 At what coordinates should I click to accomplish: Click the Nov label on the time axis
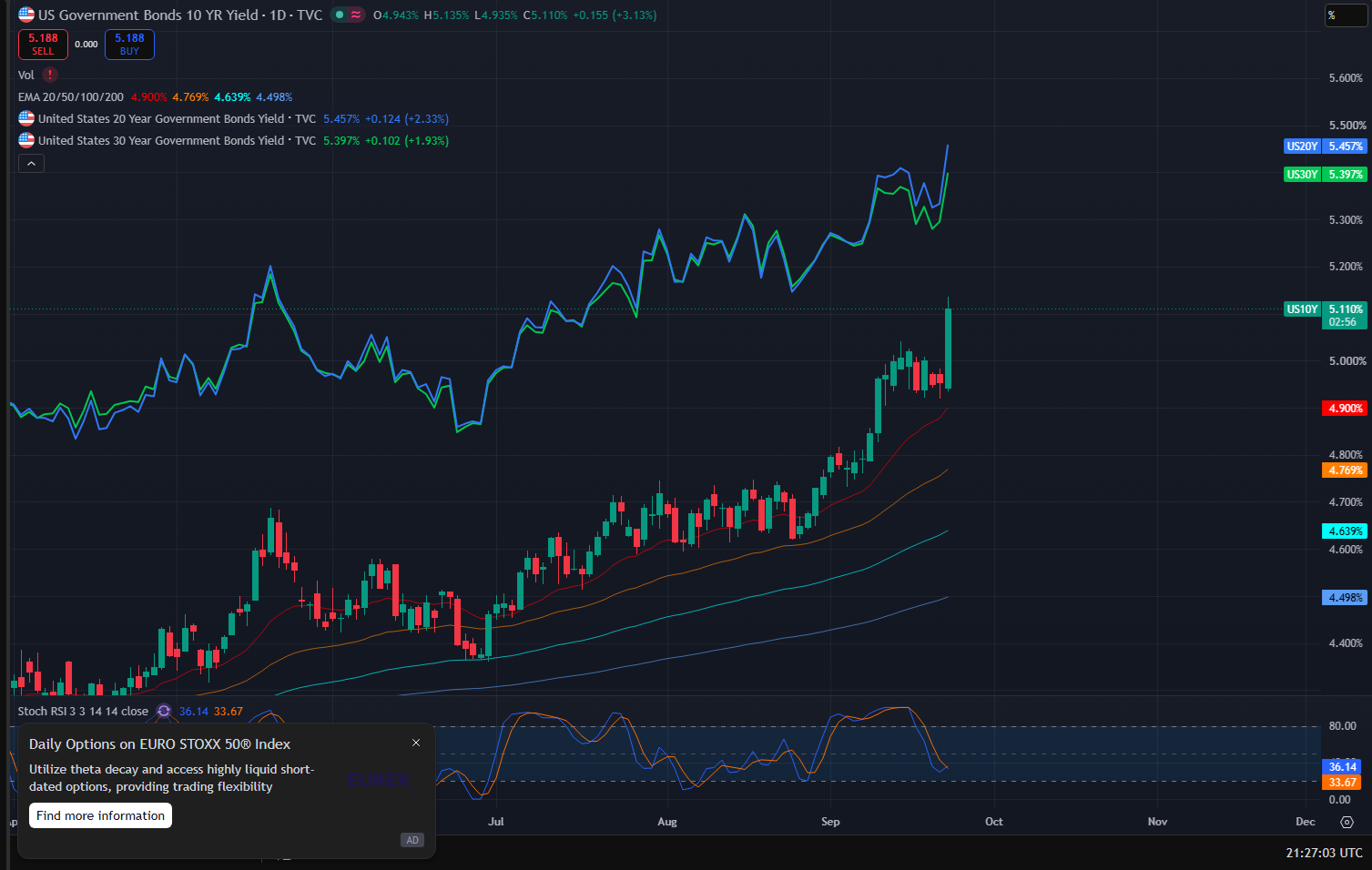(1157, 821)
